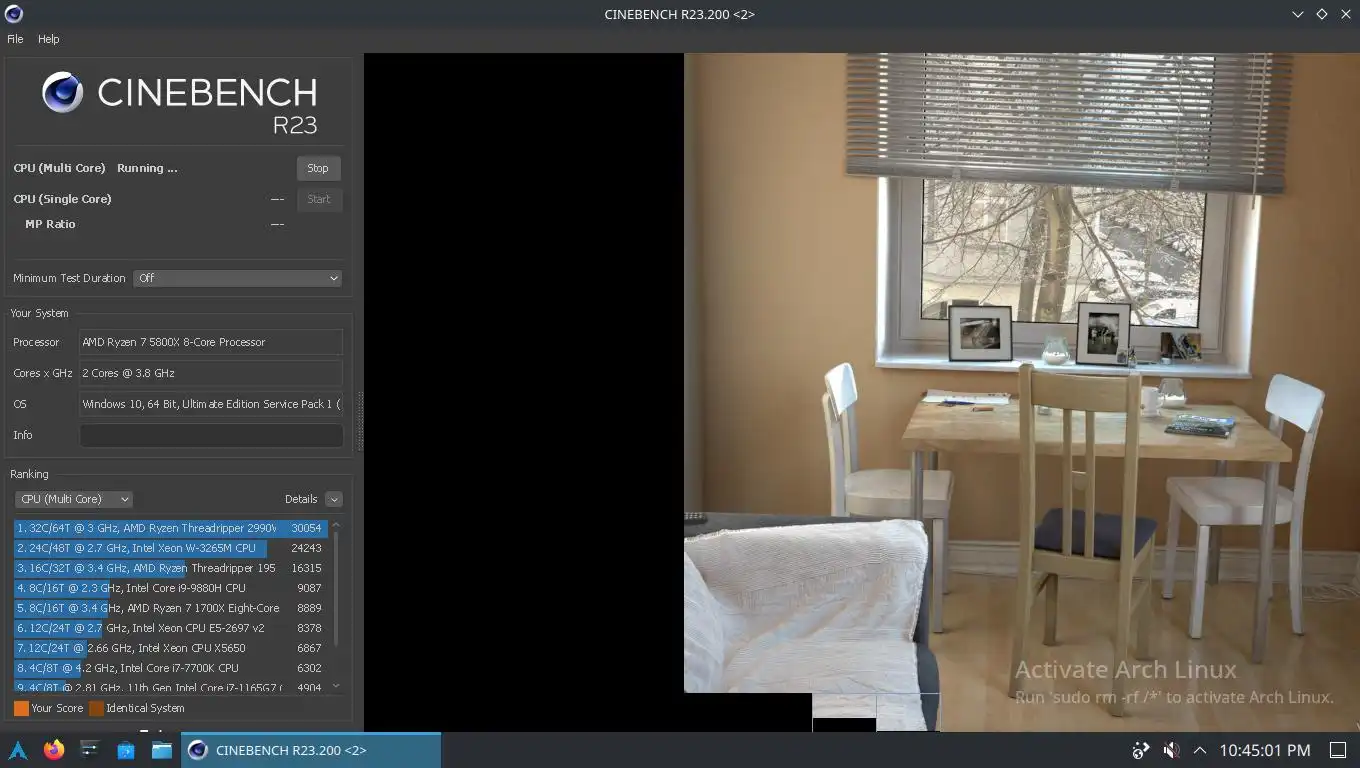Click the Your Score legend label
This screenshot has width=1360, height=768.
click(57, 708)
